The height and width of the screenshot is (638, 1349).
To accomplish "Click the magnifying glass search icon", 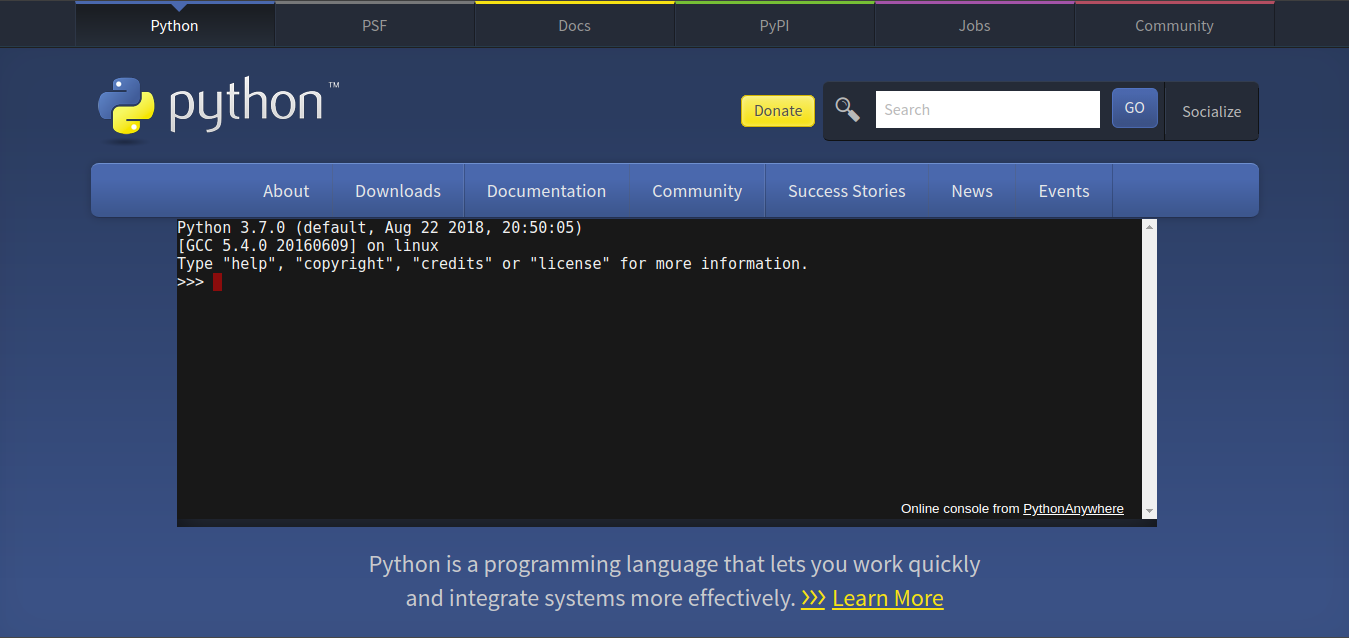I will [847, 110].
